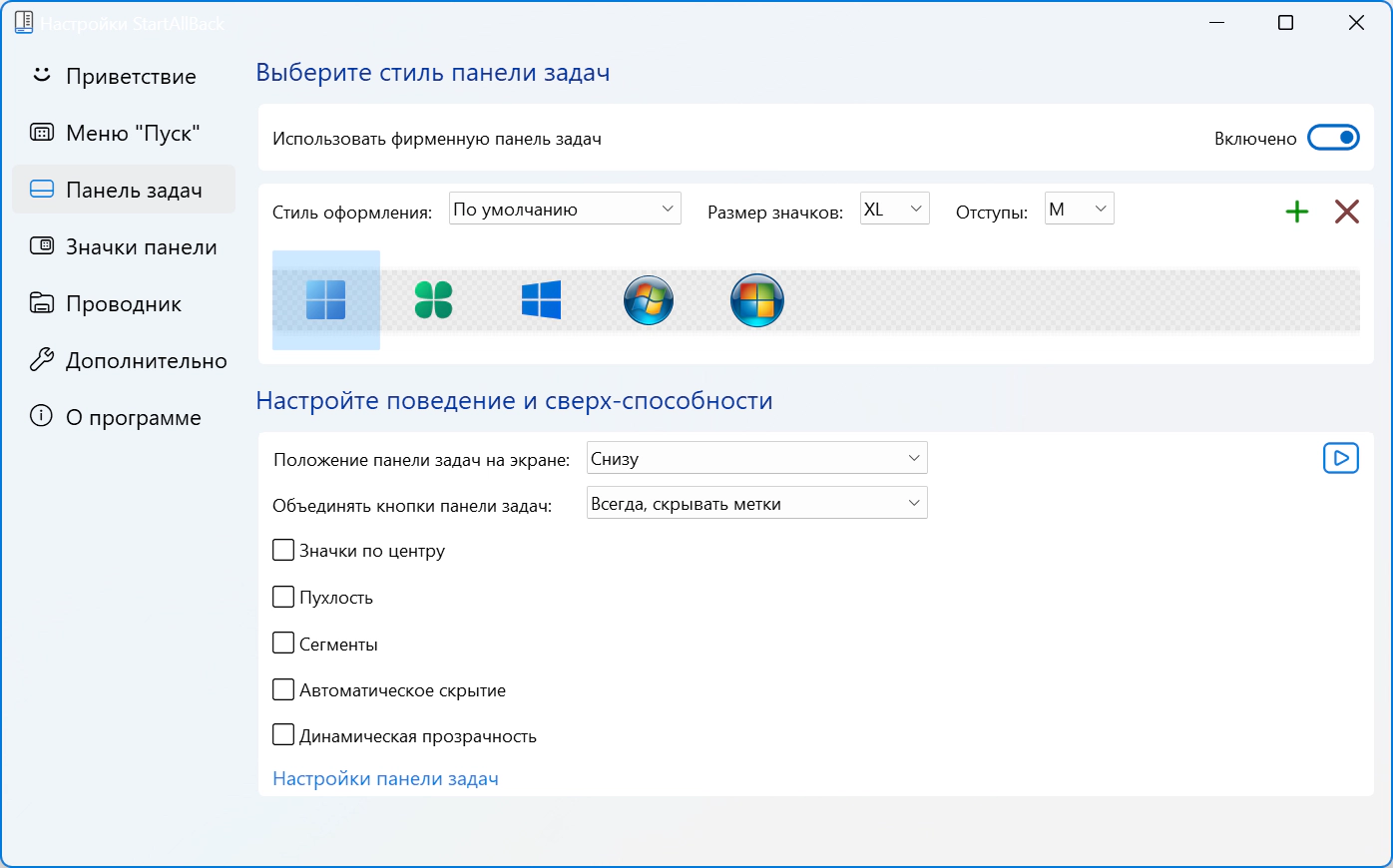Choose the green clover start button icon
Image resolution: width=1393 pixels, height=868 pixels.
tap(433, 299)
